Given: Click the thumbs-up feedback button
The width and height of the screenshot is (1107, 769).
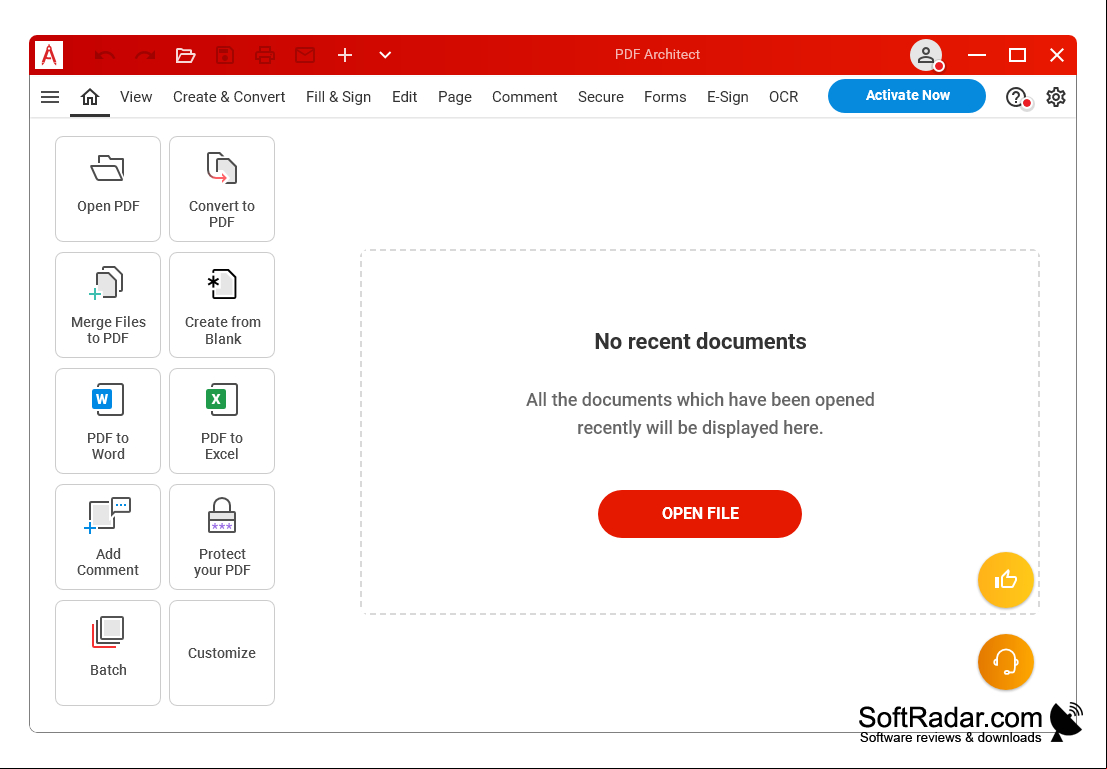Looking at the screenshot, I should [1006, 580].
